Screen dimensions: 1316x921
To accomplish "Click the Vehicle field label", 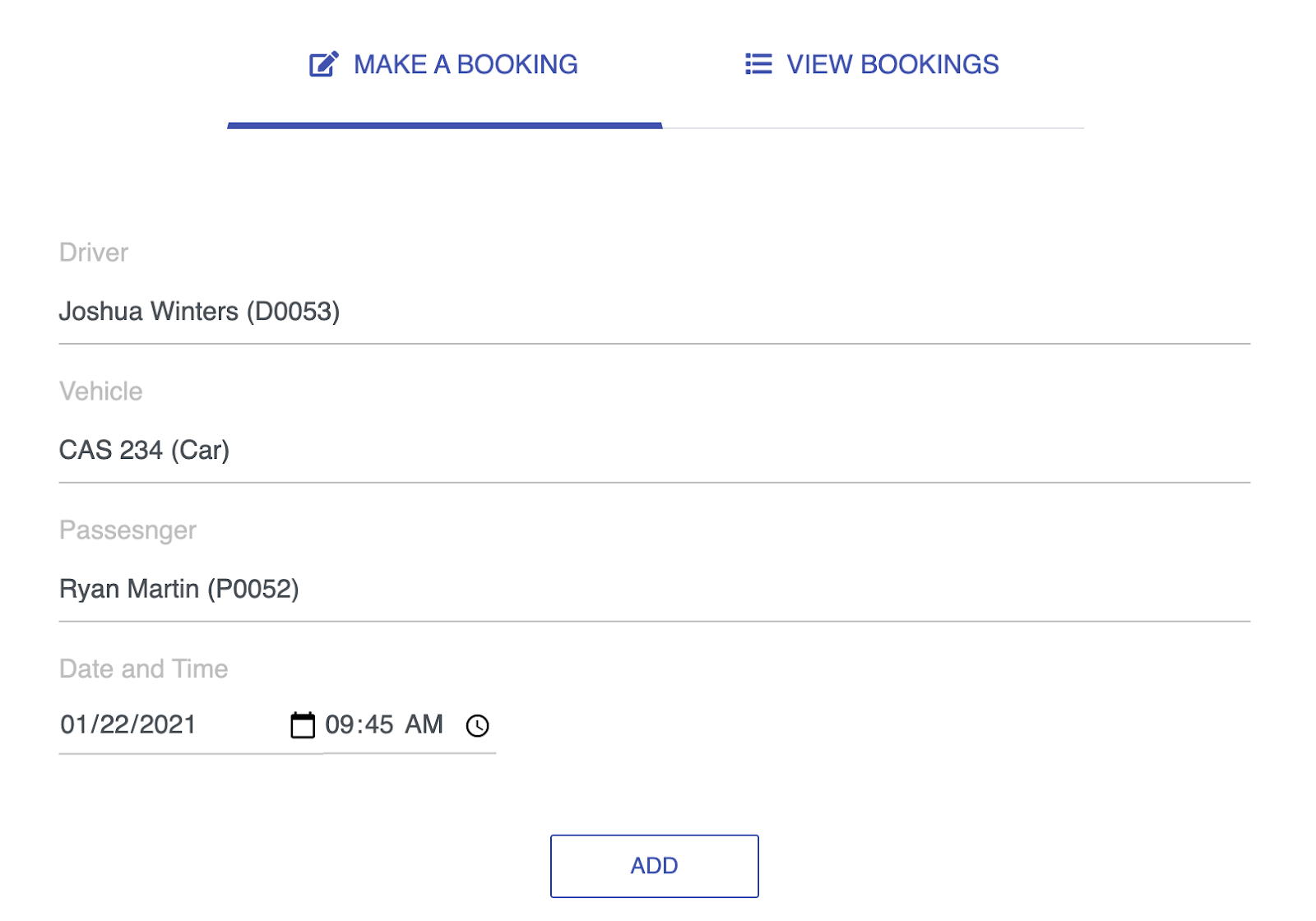I will pos(100,391).
